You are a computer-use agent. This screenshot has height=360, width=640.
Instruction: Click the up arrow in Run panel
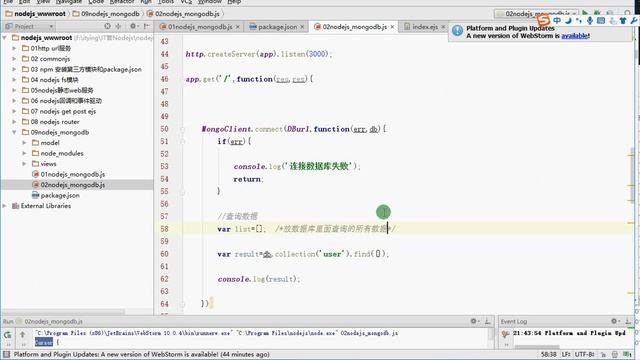22,335
